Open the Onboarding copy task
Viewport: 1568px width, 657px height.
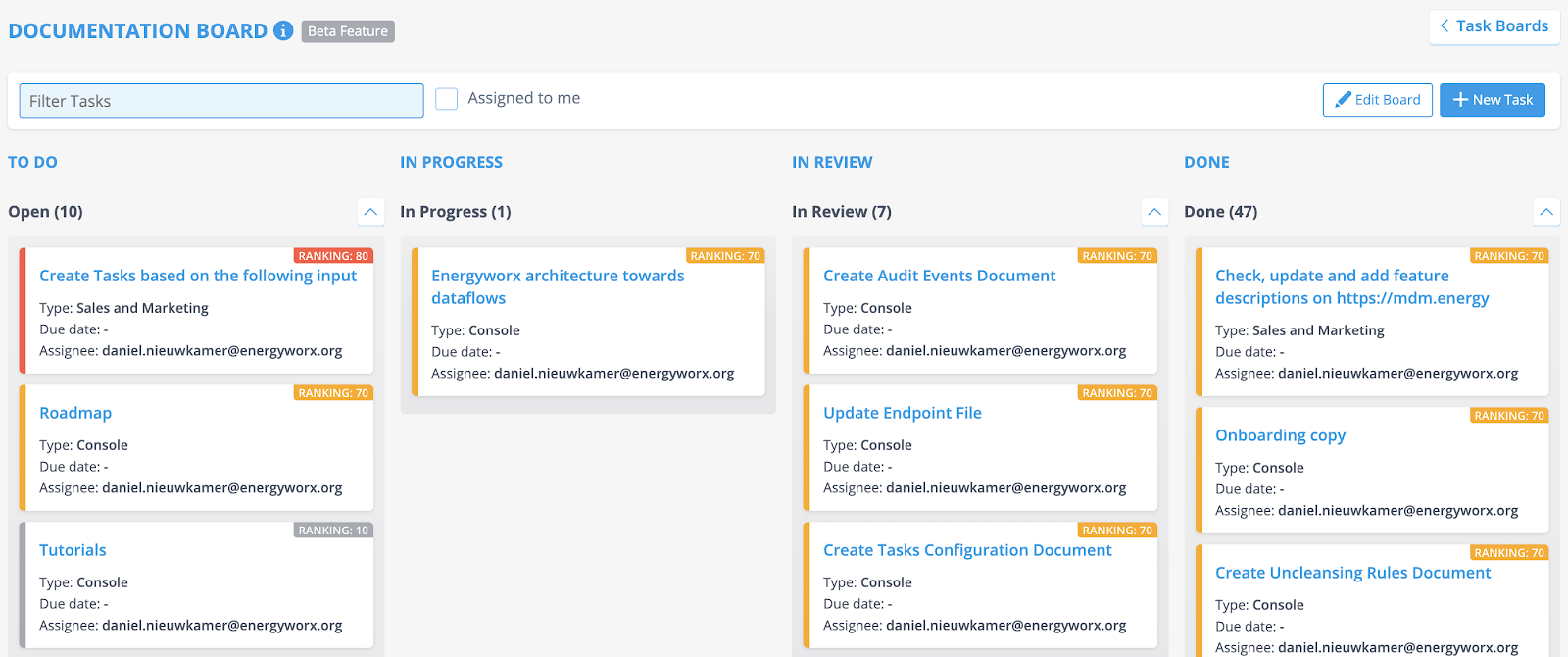pos(1280,436)
